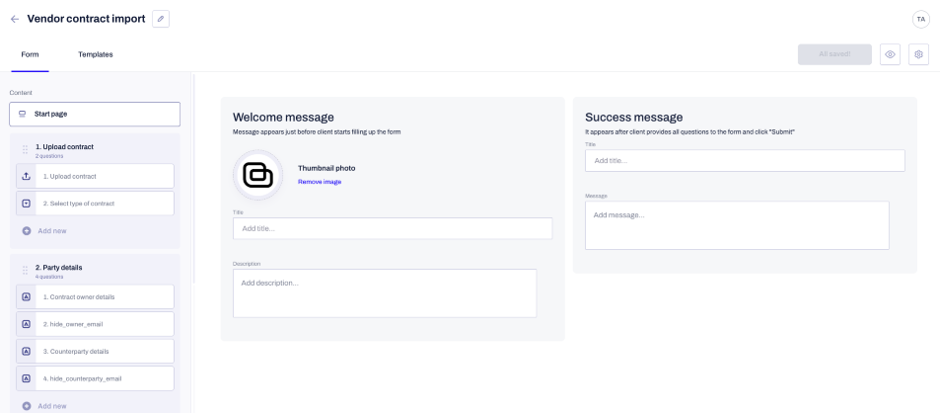Switch to the Templates tab

pyautogui.click(x=95, y=55)
